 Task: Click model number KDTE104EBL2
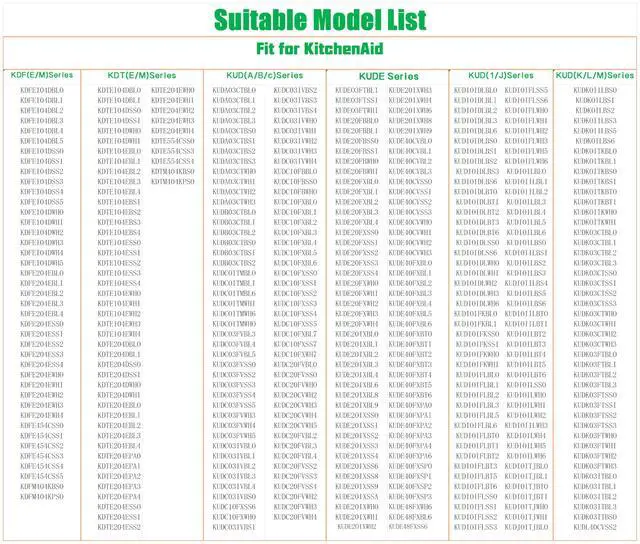point(119,171)
